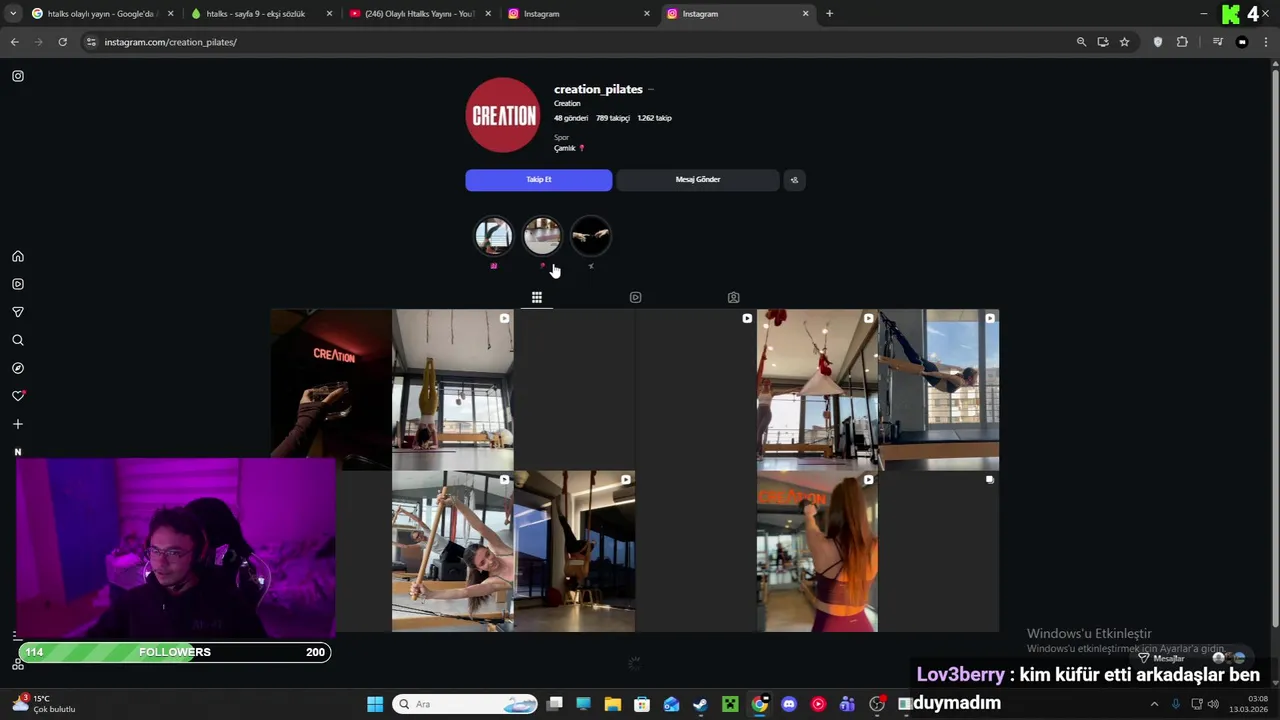1280x720 pixels.
Task: Open the woman in maroon top post
Action: 817,552
